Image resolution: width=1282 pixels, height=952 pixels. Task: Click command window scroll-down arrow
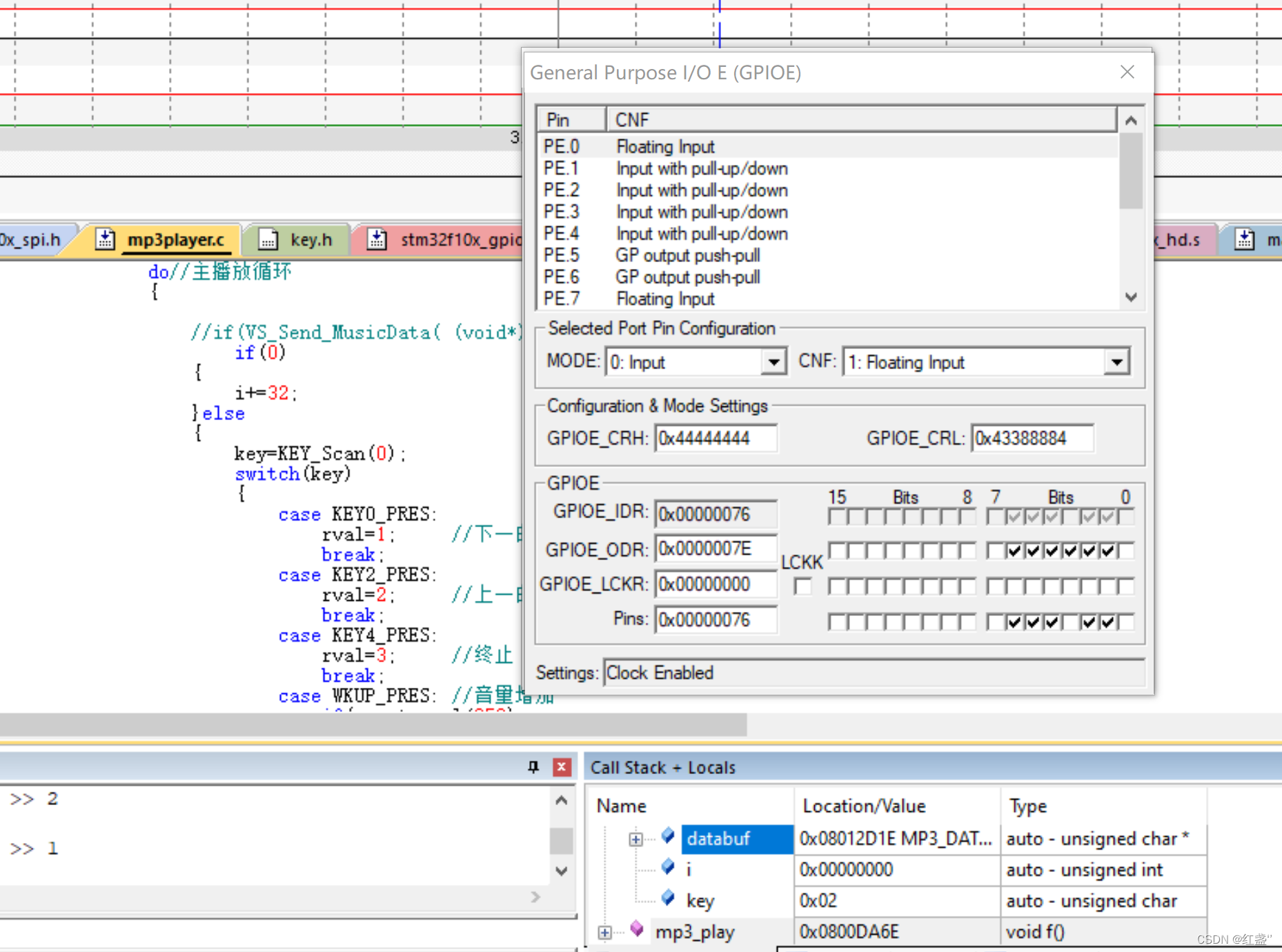(x=562, y=871)
